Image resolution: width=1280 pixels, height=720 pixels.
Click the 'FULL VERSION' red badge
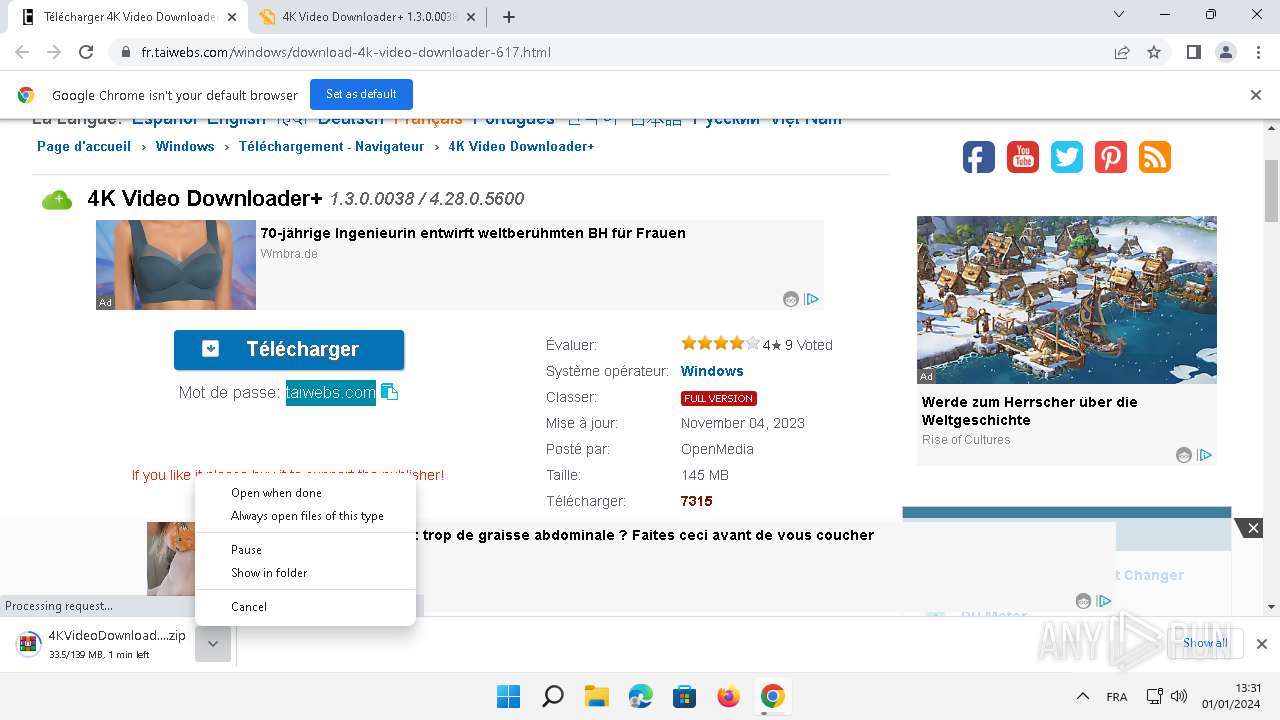[719, 398]
